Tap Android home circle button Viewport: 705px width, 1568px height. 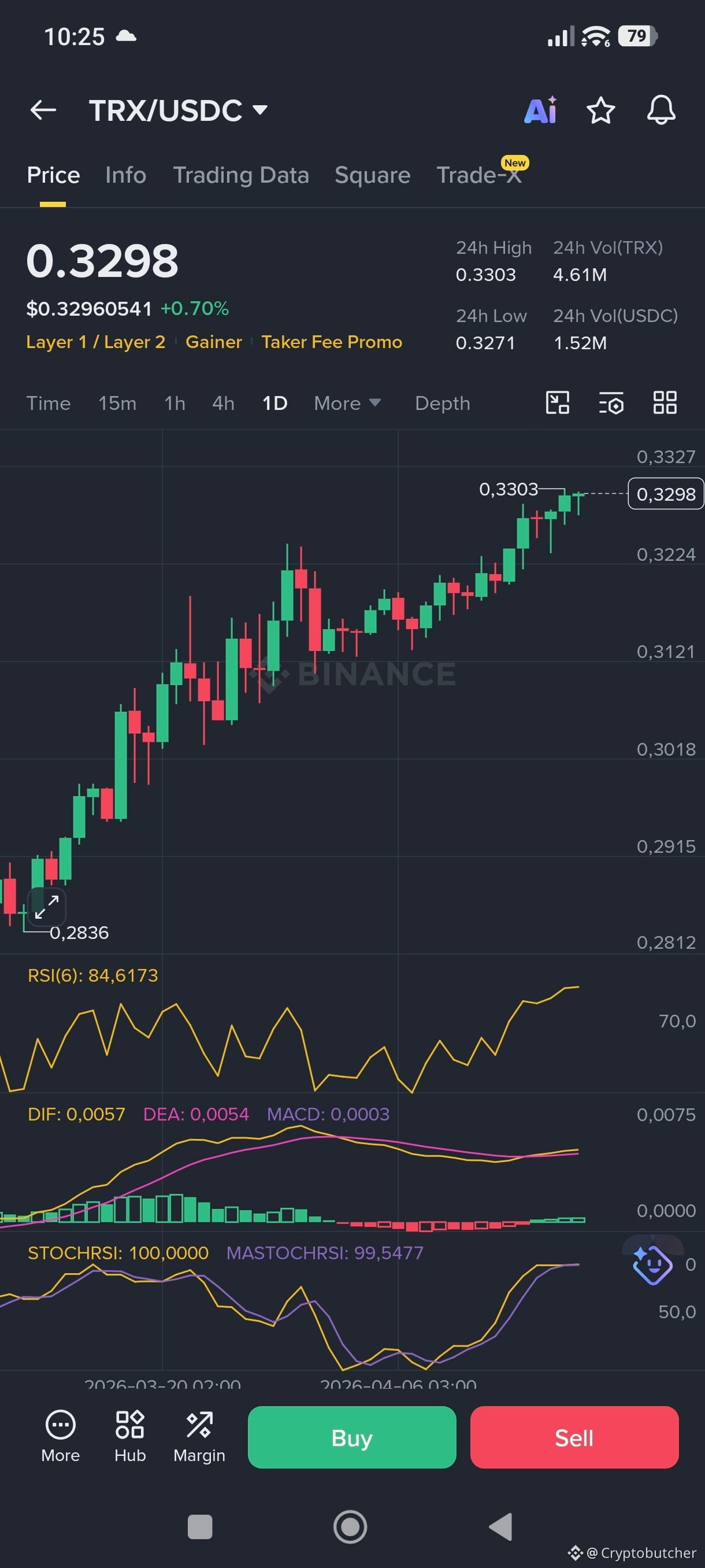tap(350, 1526)
